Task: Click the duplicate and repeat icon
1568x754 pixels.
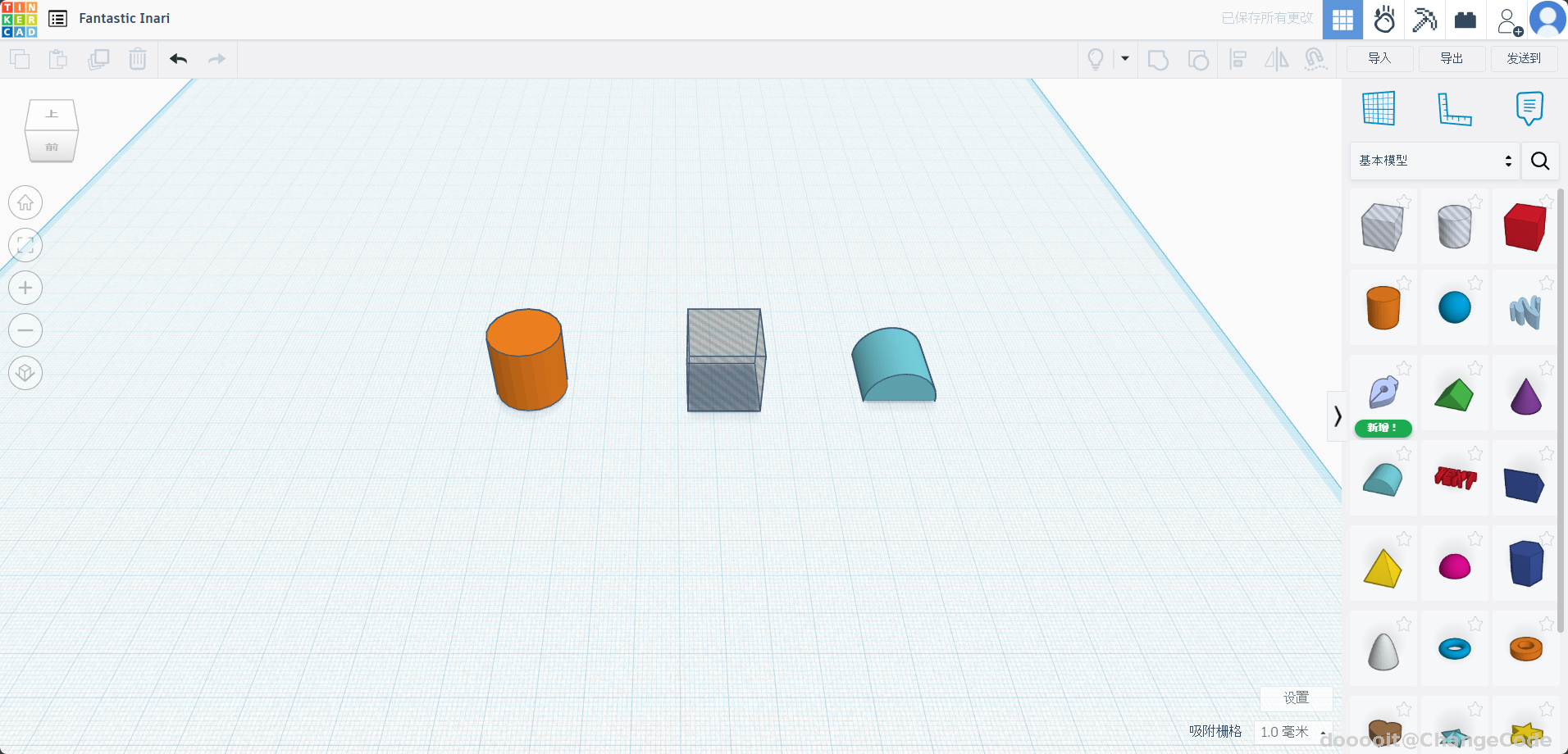Action: (x=98, y=59)
